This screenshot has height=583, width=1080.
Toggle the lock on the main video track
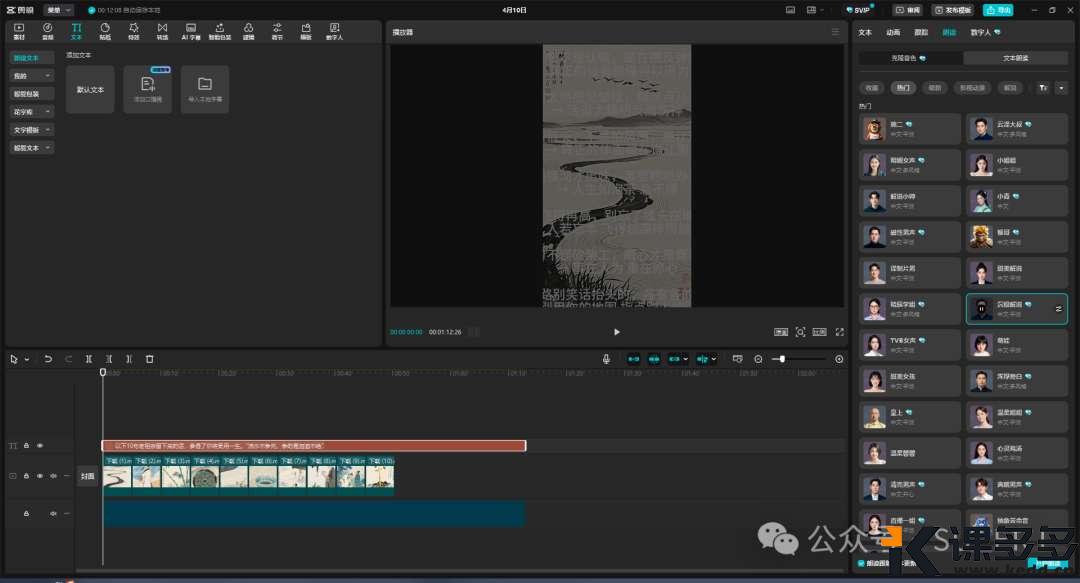click(x=26, y=477)
